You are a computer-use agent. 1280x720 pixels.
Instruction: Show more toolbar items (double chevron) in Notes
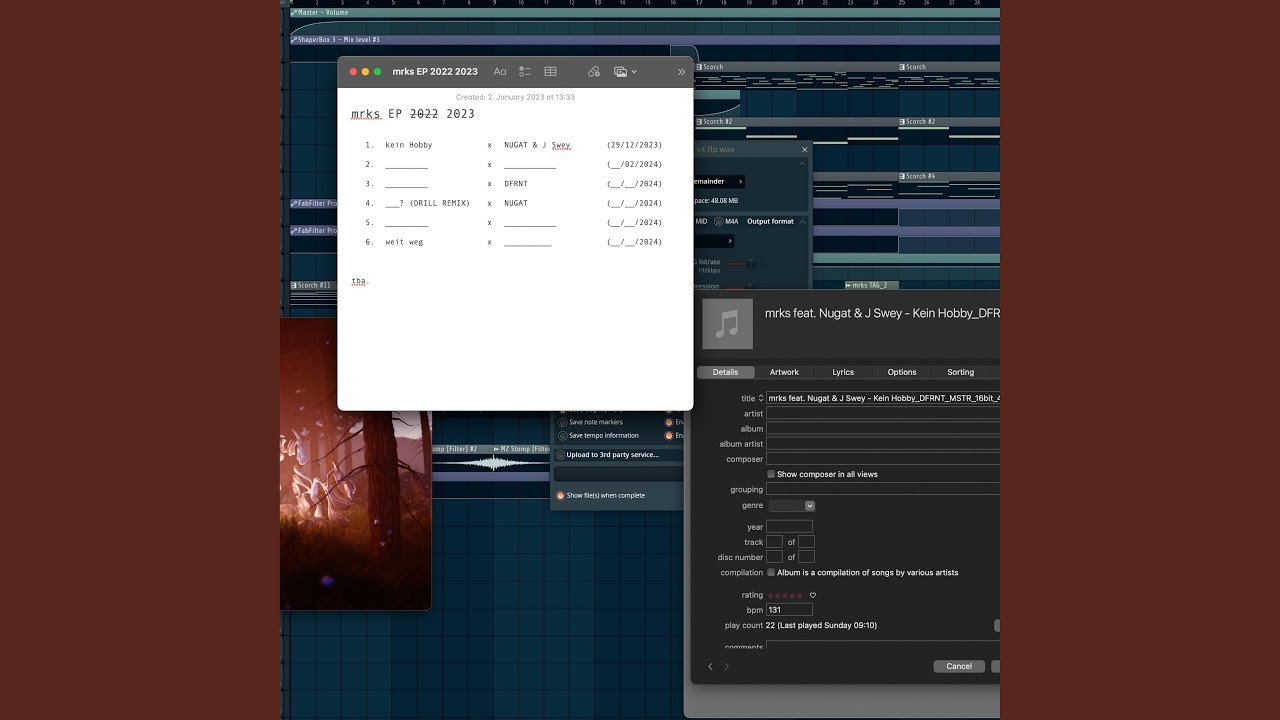pos(682,72)
